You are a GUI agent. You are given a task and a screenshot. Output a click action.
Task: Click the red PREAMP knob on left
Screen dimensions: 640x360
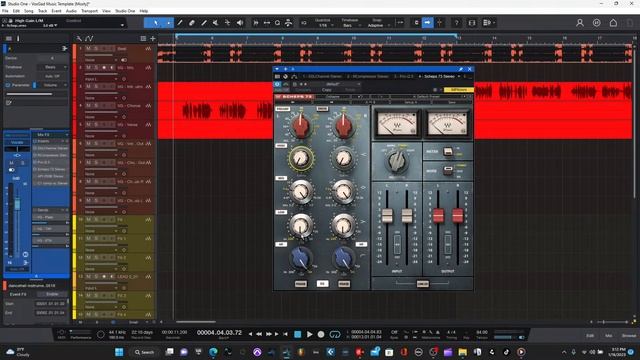(x=300, y=125)
